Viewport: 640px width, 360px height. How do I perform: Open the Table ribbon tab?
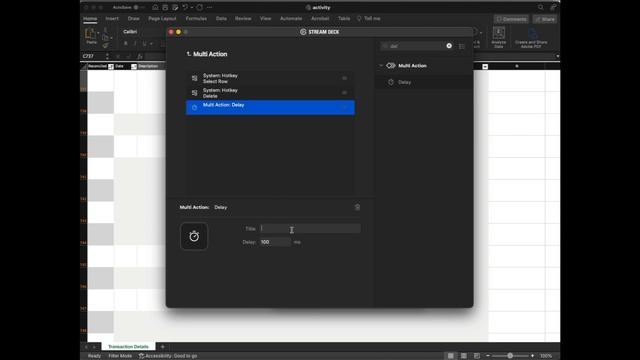[x=344, y=18]
